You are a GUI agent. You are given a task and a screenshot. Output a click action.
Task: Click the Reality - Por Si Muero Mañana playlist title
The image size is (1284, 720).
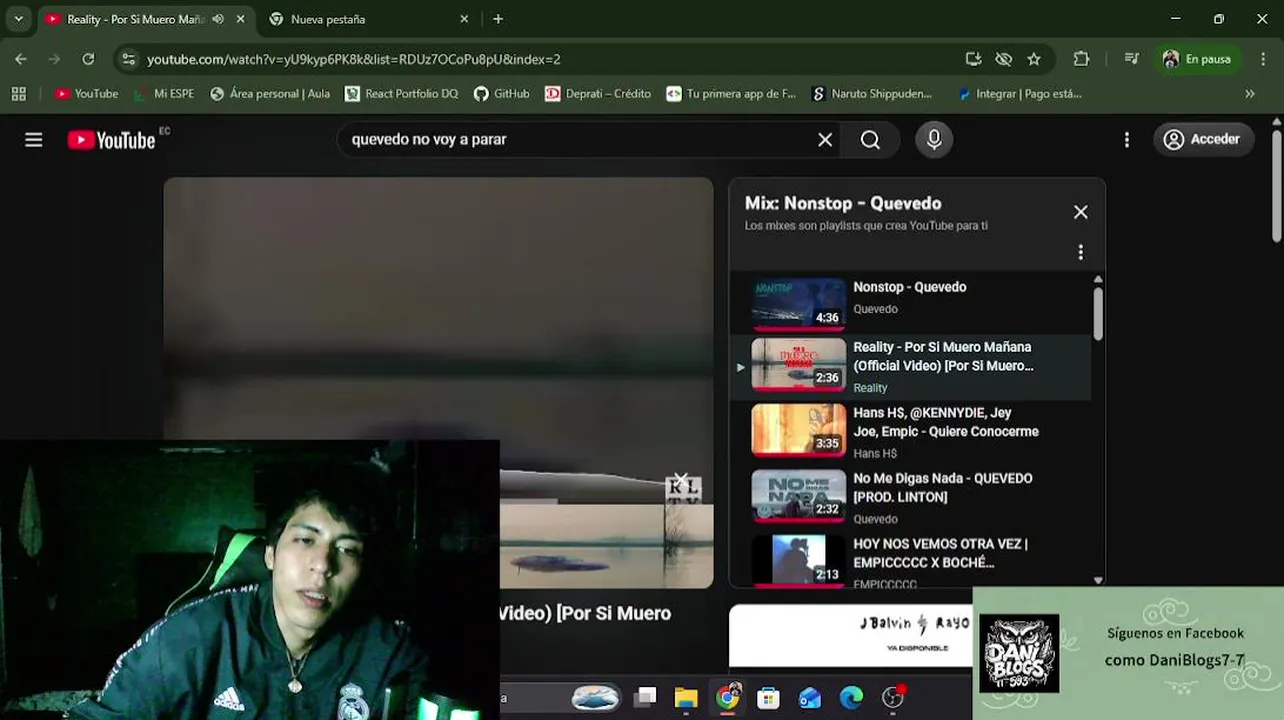[943, 356]
